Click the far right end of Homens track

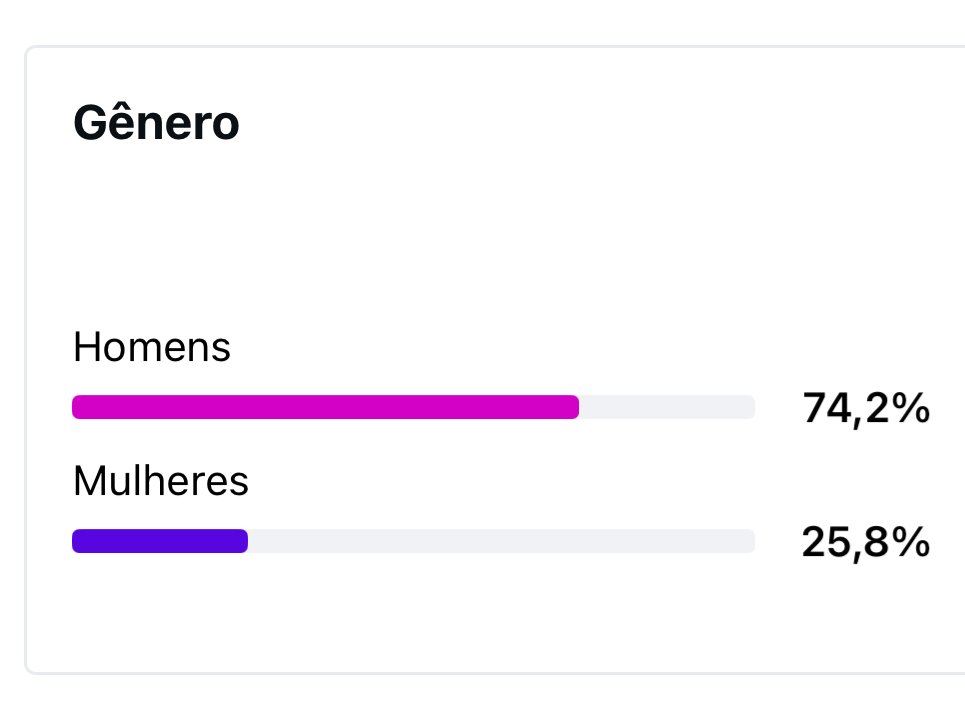(750, 407)
